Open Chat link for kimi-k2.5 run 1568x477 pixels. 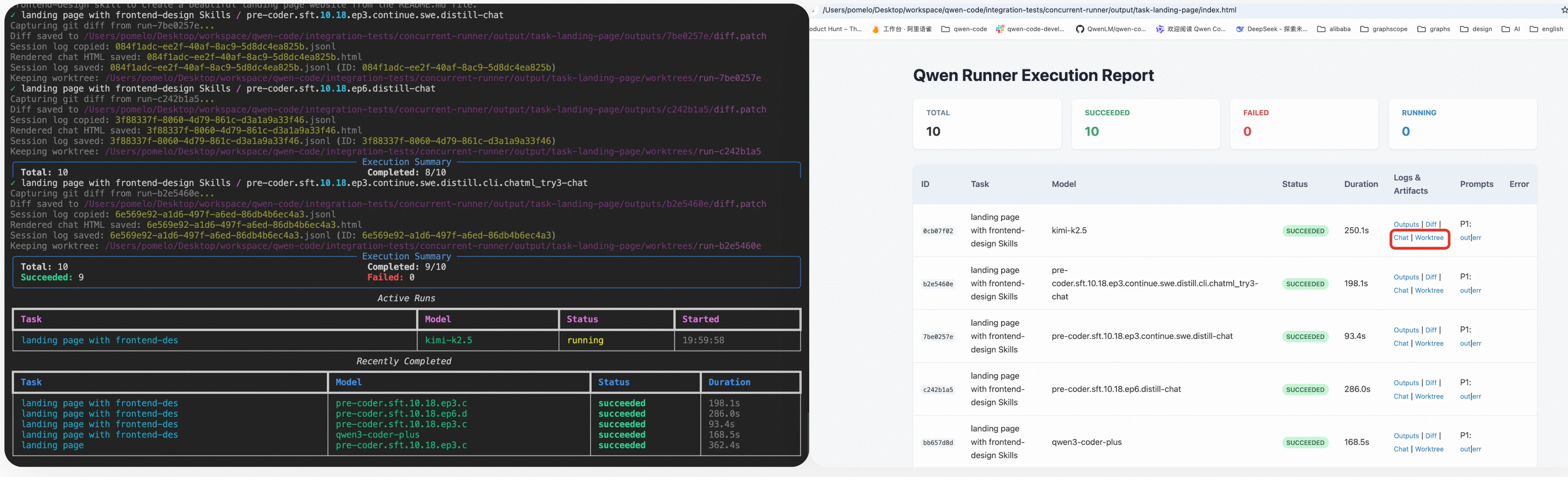[x=1401, y=238]
